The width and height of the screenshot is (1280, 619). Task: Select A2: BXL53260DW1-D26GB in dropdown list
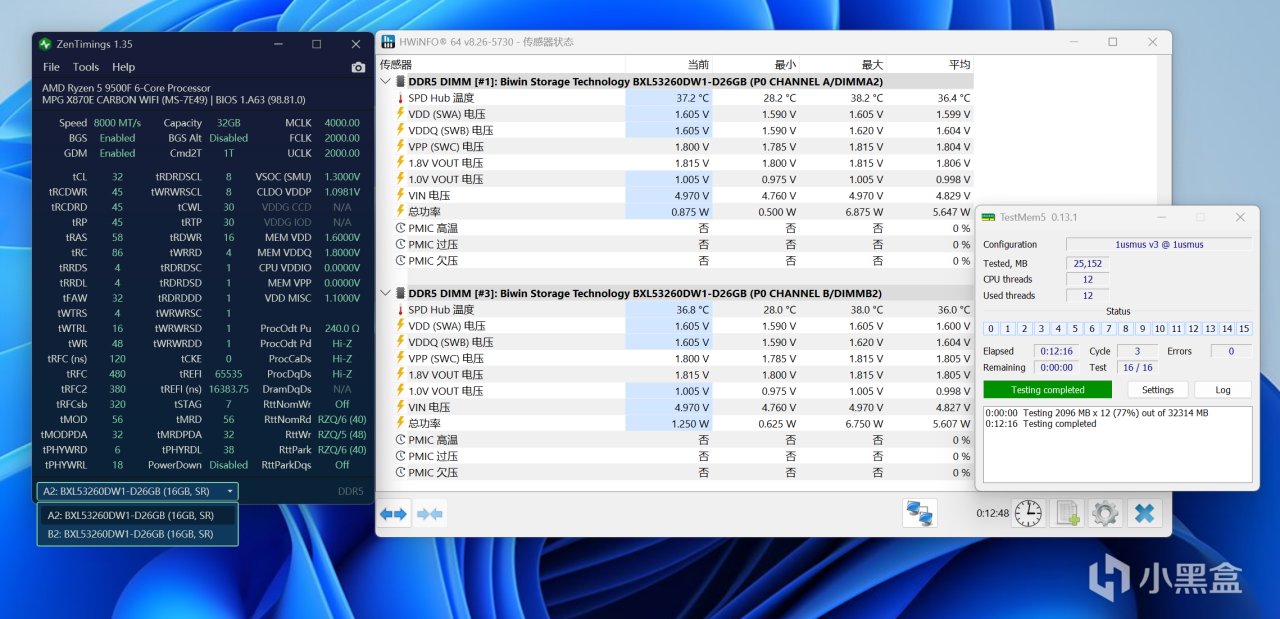tap(138, 516)
